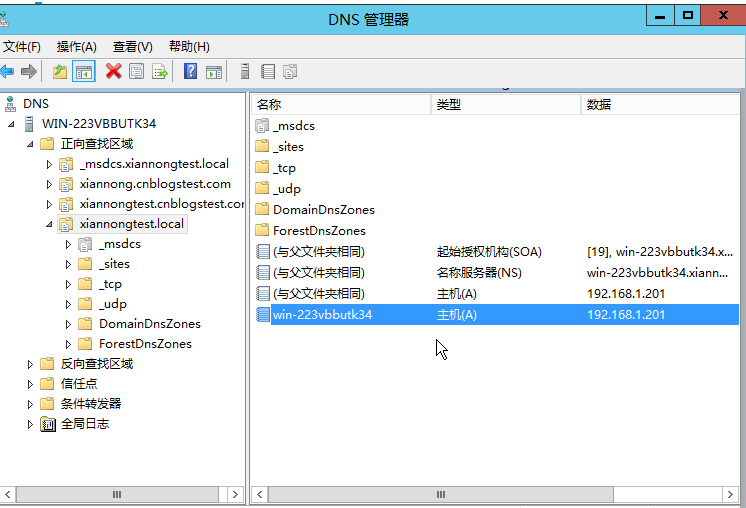Click the Export list toolbar icon
This screenshot has width=746, height=508.
[x=159, y=71]
